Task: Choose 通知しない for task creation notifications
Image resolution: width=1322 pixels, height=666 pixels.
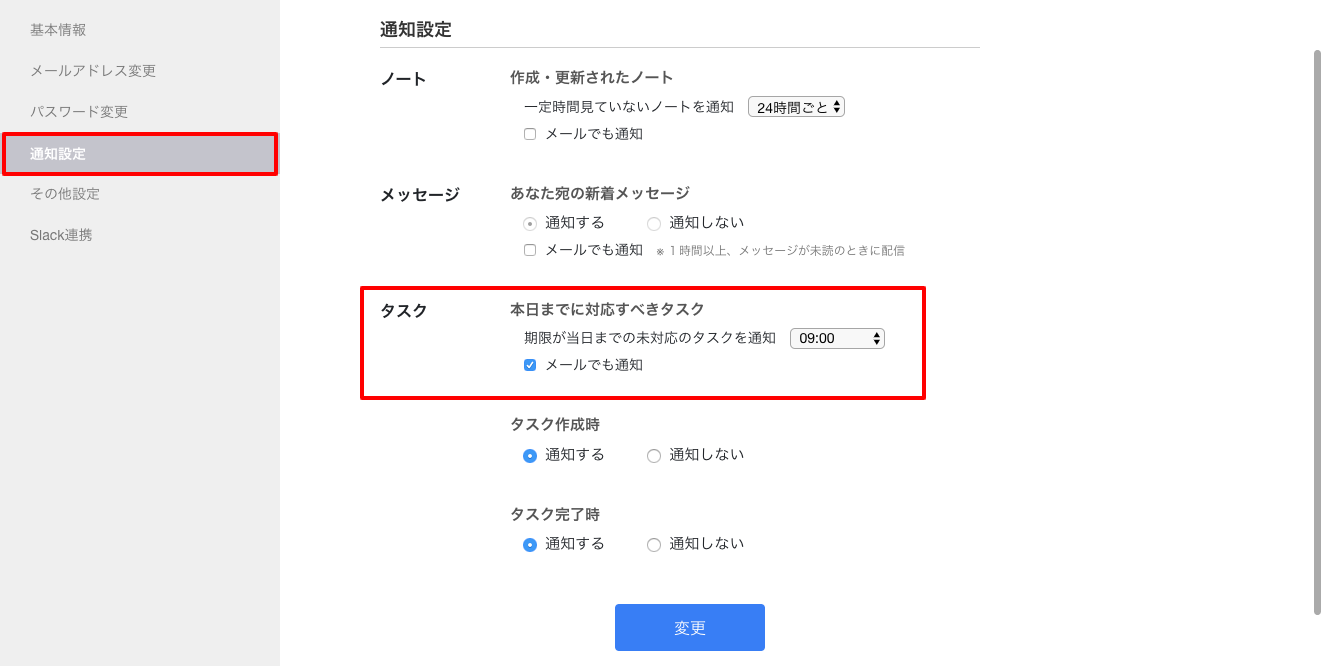Action: pyautogui.click(x=654, y=454)
